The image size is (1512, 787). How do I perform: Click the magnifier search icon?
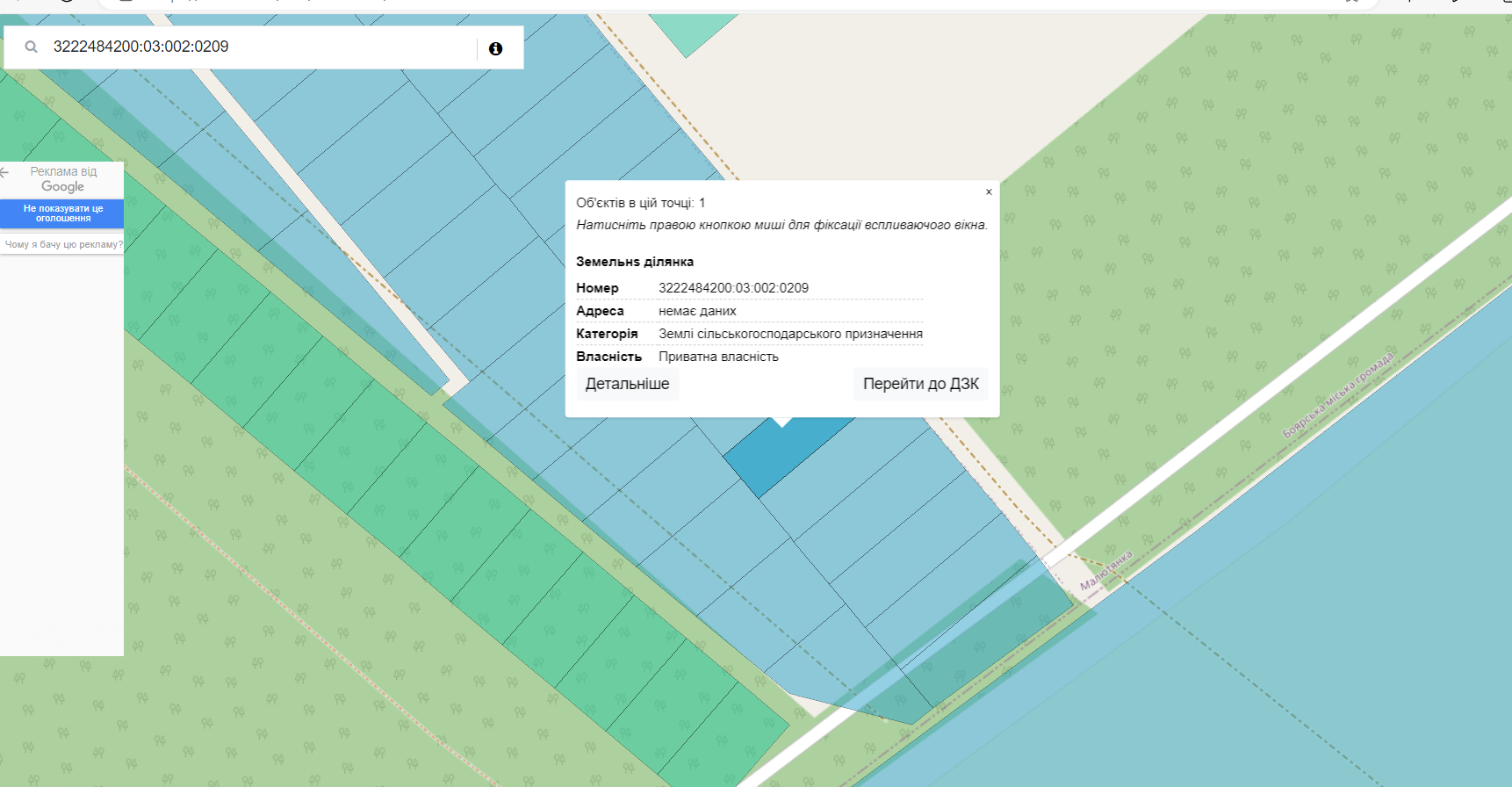[32, 47]
